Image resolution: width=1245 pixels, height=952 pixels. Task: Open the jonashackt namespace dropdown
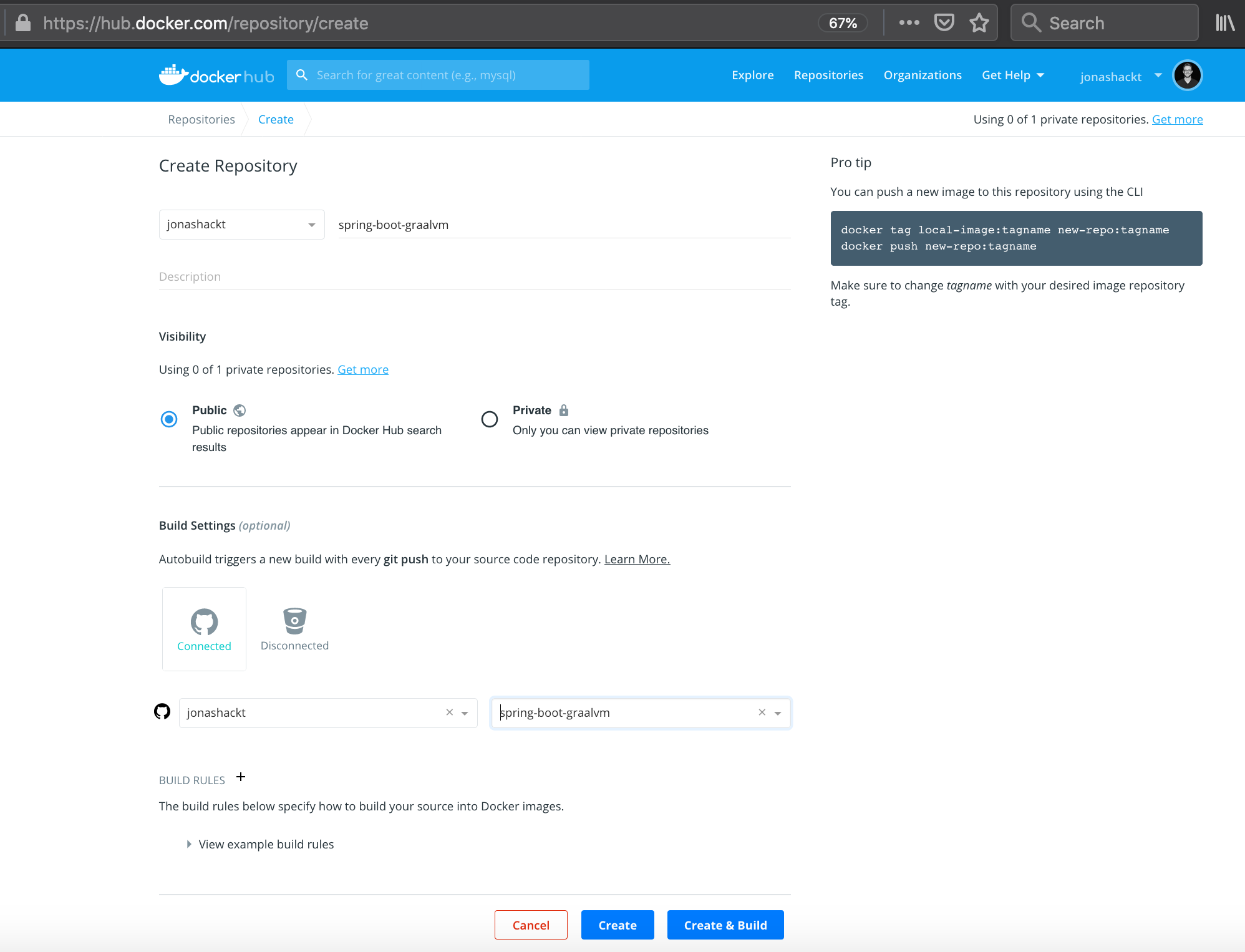tap(241, 225)
